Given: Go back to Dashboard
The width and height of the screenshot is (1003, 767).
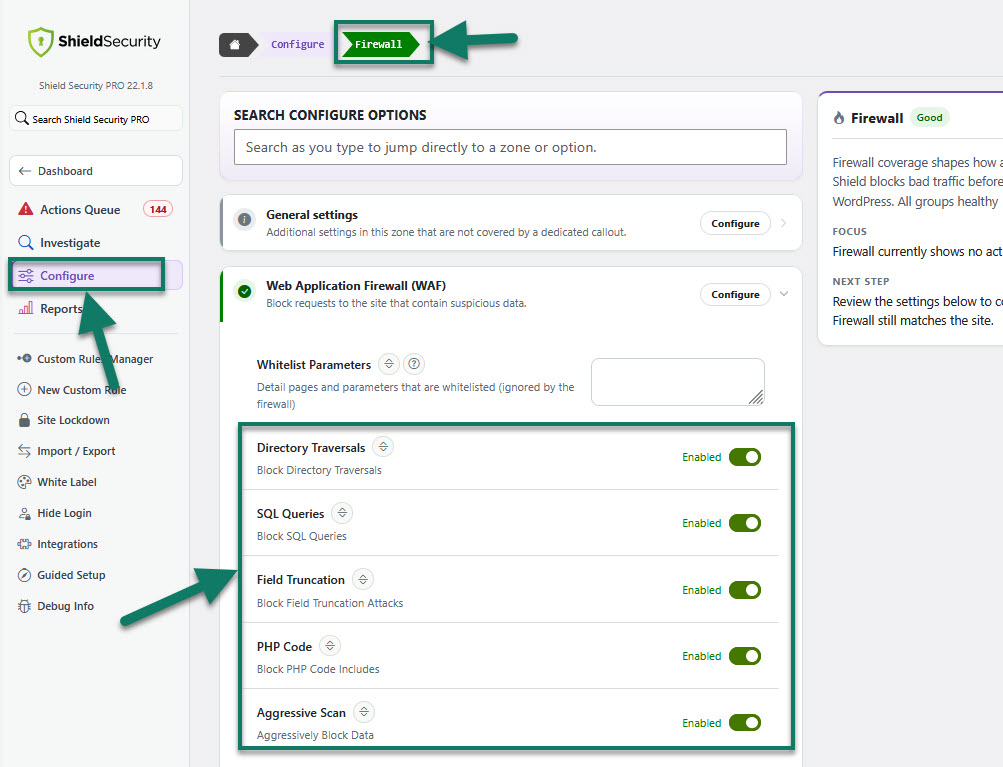Looking at the screenshot, I should point(96,171).
